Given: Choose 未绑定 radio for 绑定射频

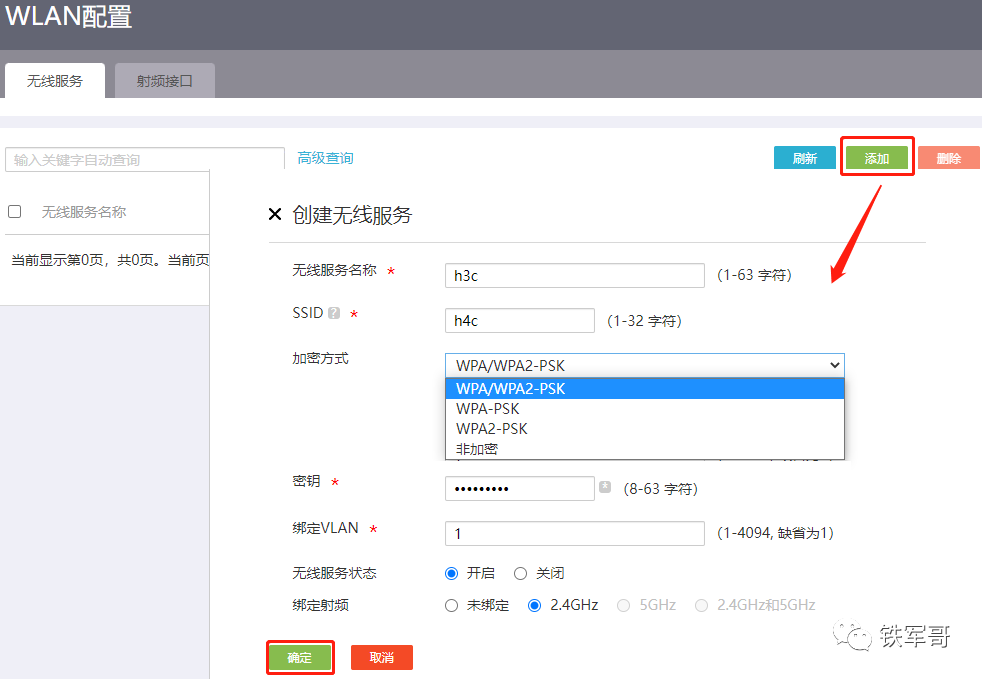Looking at the screenshot, I should (451, 605).
